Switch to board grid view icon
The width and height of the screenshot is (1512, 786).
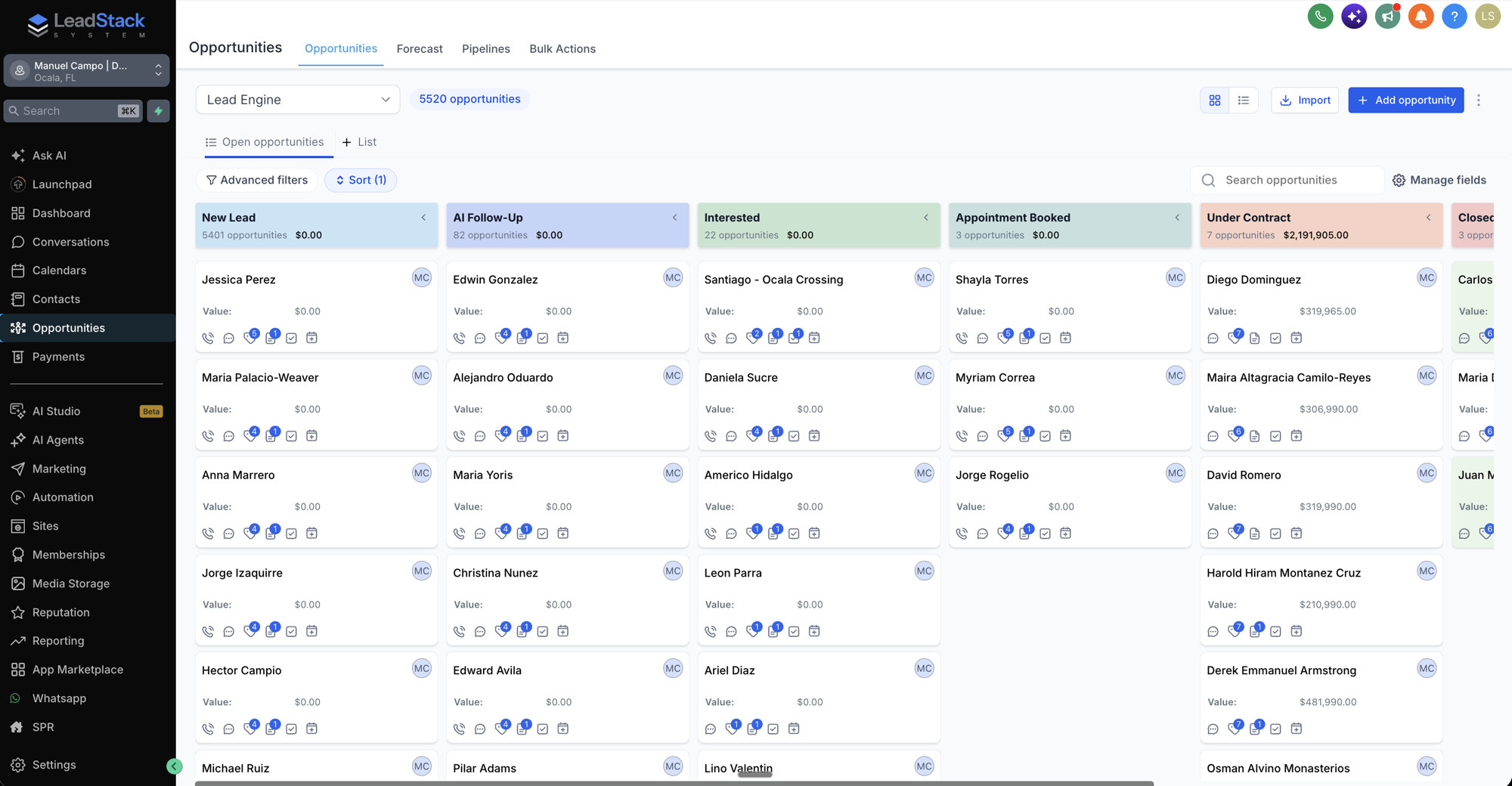click(1215, 100)
